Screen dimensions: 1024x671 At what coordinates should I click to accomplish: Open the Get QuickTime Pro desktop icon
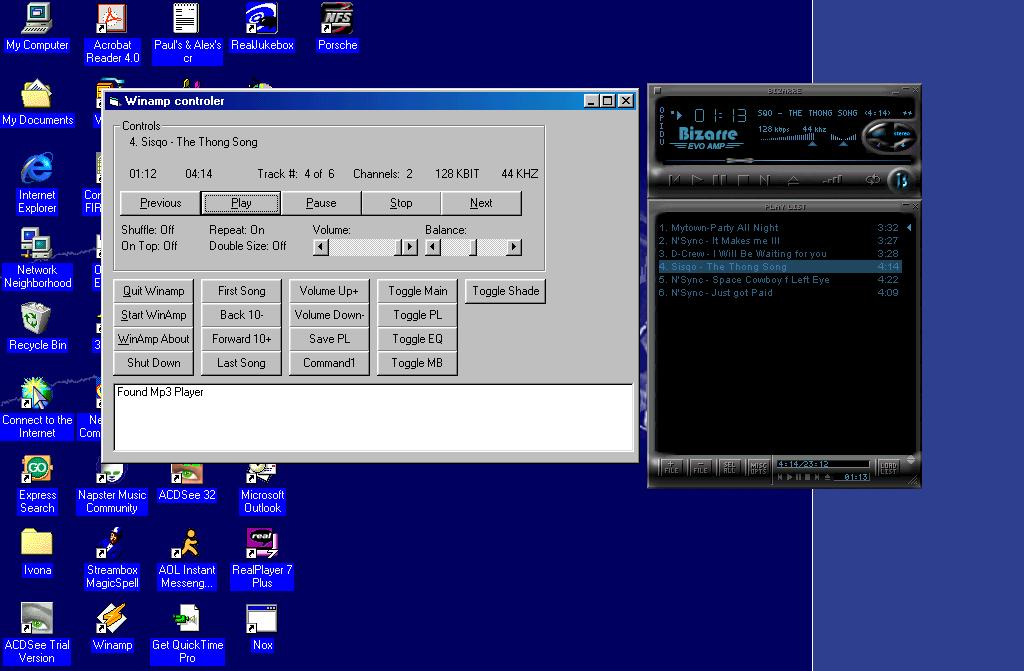[x=187, y=634]
